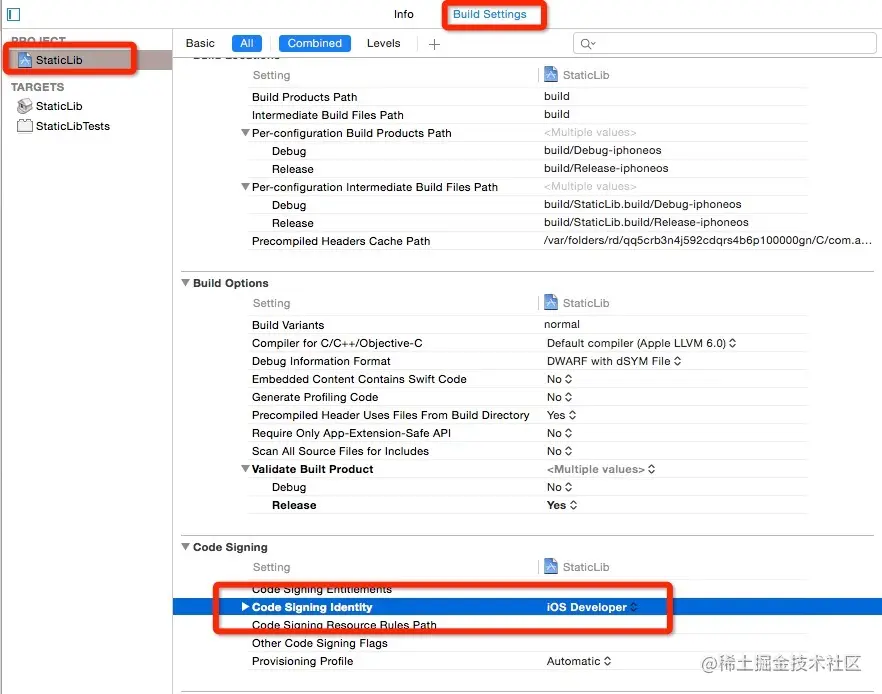The width and height of the screenshot is (882, 694).
Task: Click the /var/folders cache path value
Action: [708, 240]
